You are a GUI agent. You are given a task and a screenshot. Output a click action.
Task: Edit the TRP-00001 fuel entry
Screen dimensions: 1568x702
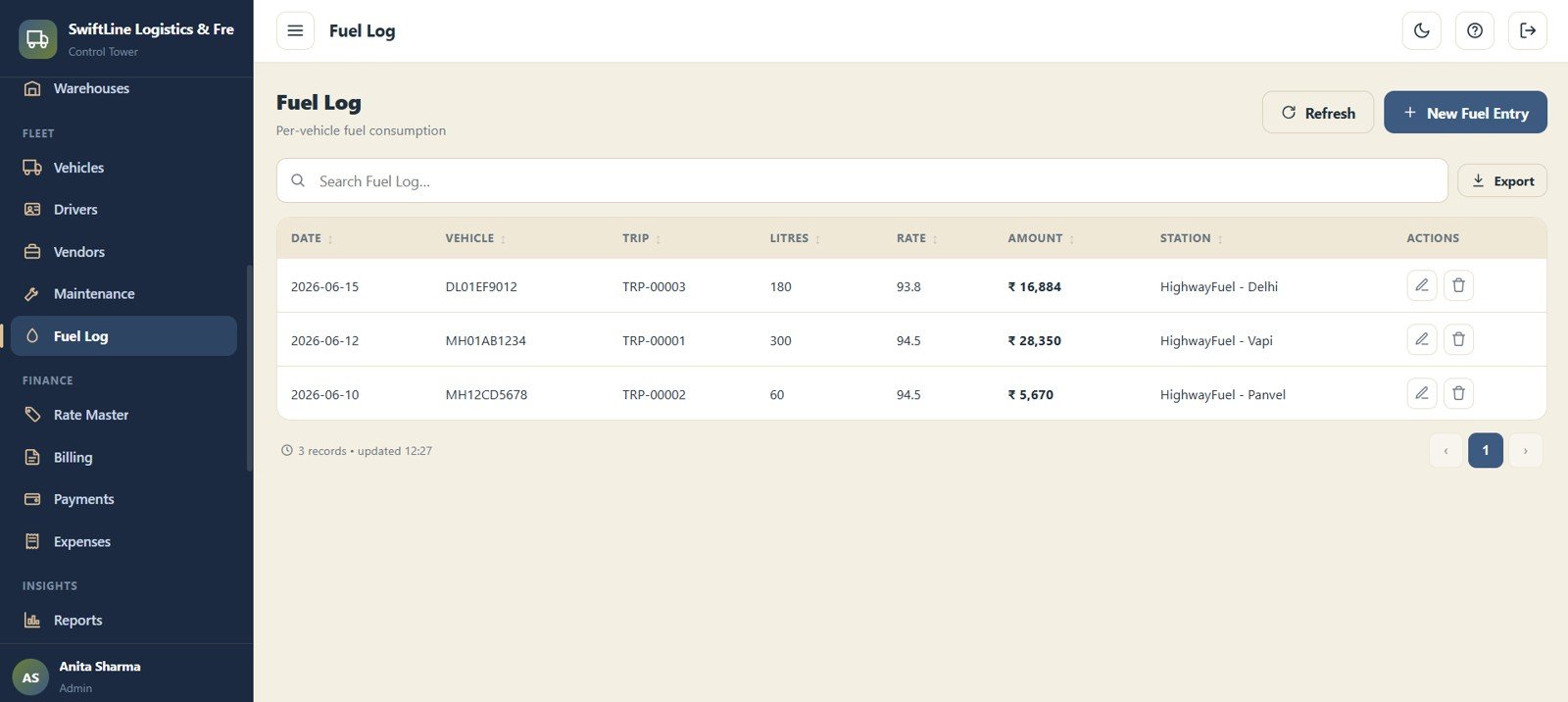[x=1422, y=339]
